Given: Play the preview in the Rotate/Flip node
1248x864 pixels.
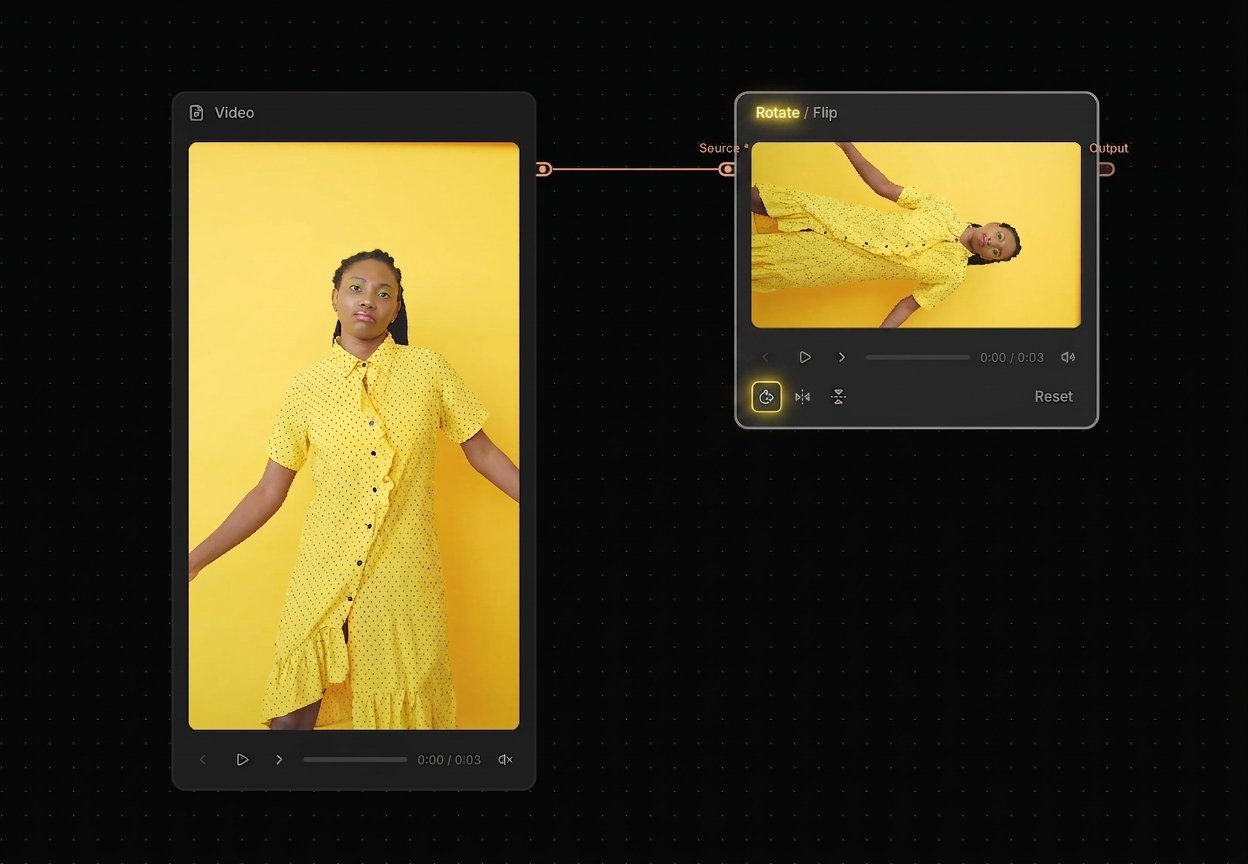Looking at the screenshot, I should click(x=805, y=357).
